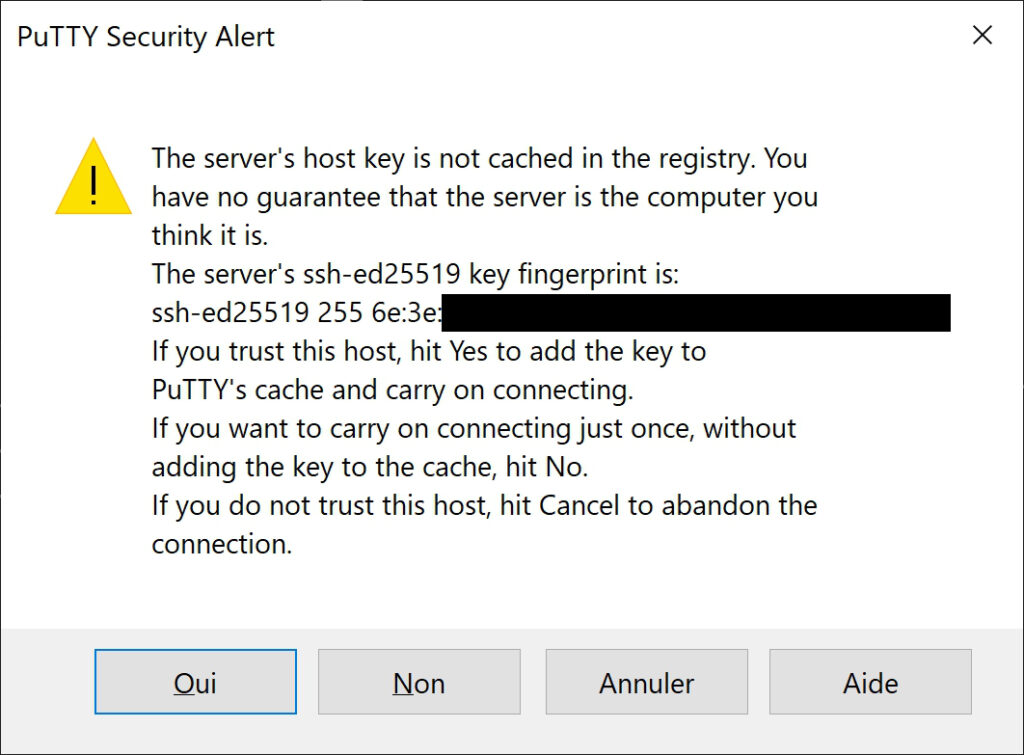Click the 'adding the key to the cache' line

tap(370, 467)
